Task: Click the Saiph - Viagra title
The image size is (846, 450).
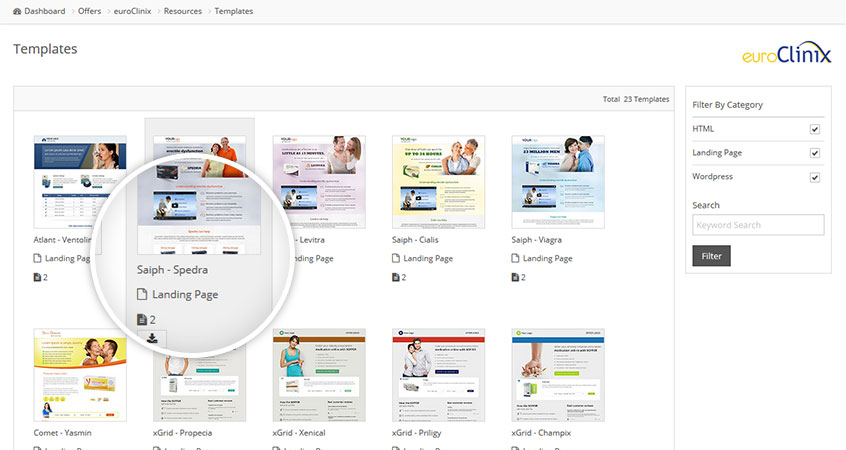Action: coord(537,240)
